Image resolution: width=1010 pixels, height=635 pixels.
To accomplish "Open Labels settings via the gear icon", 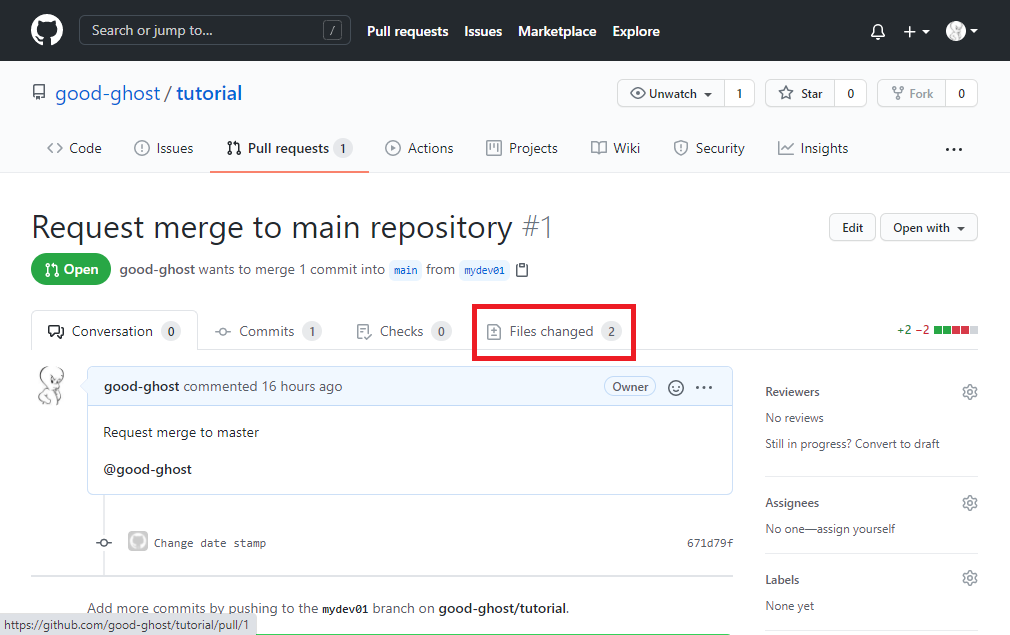I will (x=969, y=578).
